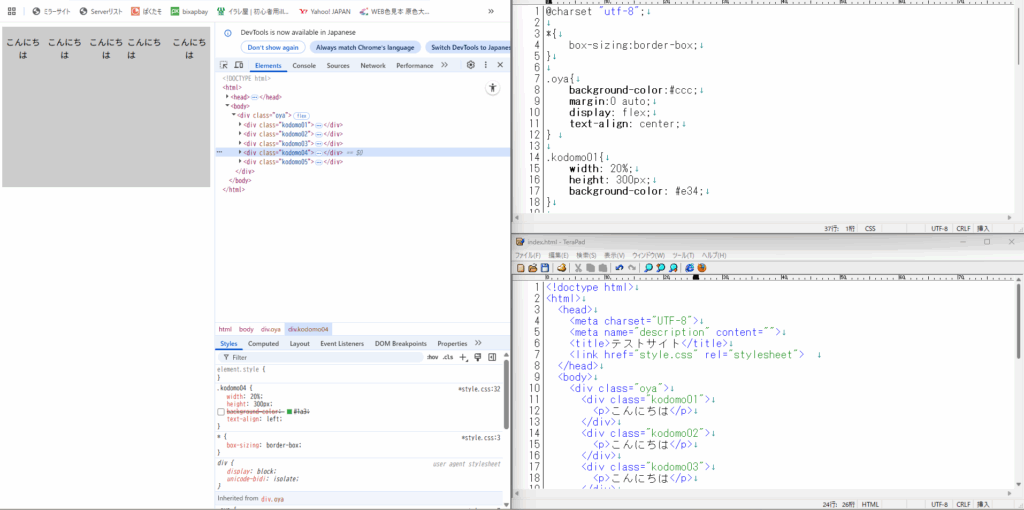Enable the background-color property checkbox
Image resolution: width=1024 pixels, height=510 pixels.
tap(222, 411)
